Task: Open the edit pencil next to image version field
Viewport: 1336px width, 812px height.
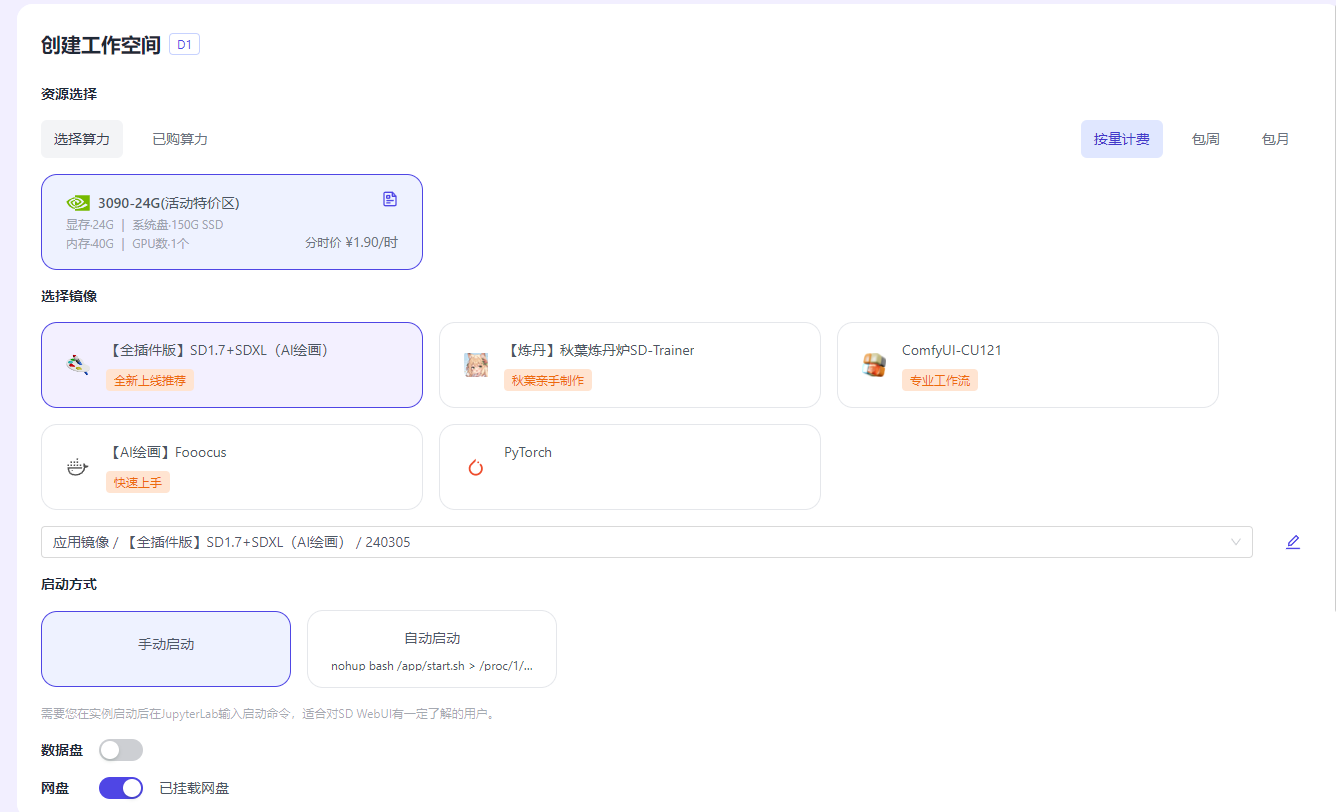Action: coord(1293,541)
